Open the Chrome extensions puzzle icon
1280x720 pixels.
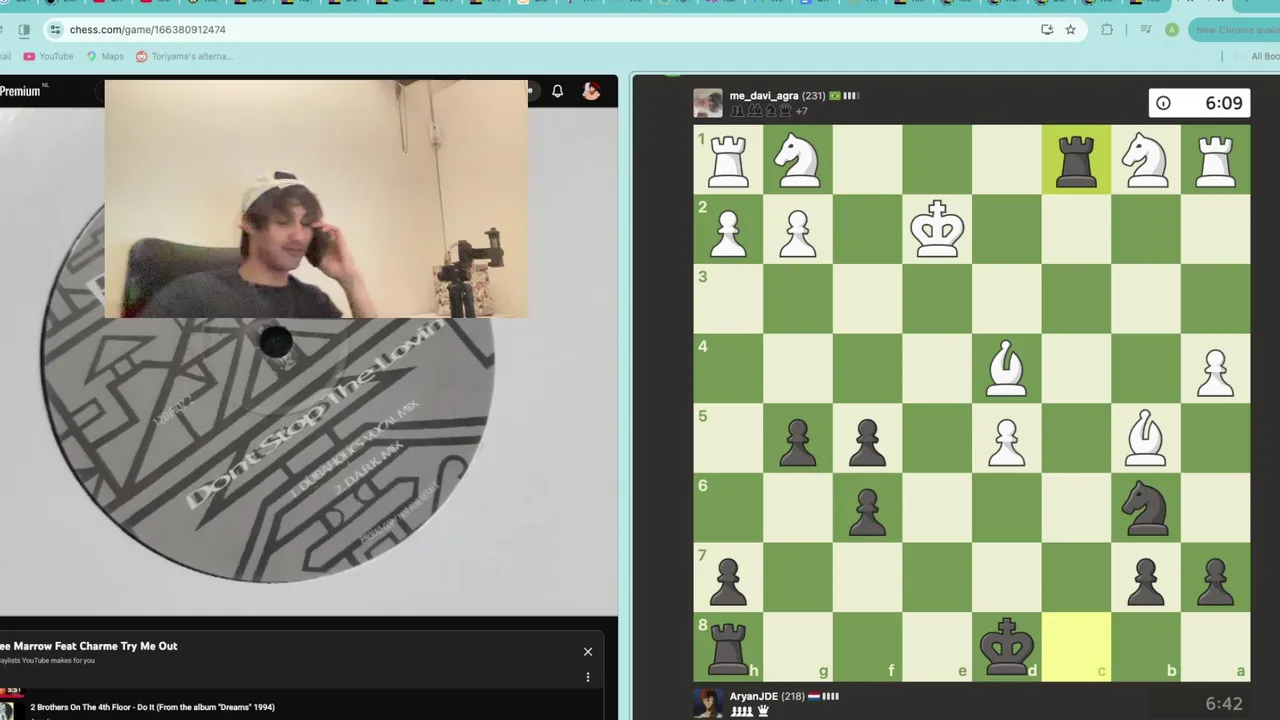click(1107, 30)
